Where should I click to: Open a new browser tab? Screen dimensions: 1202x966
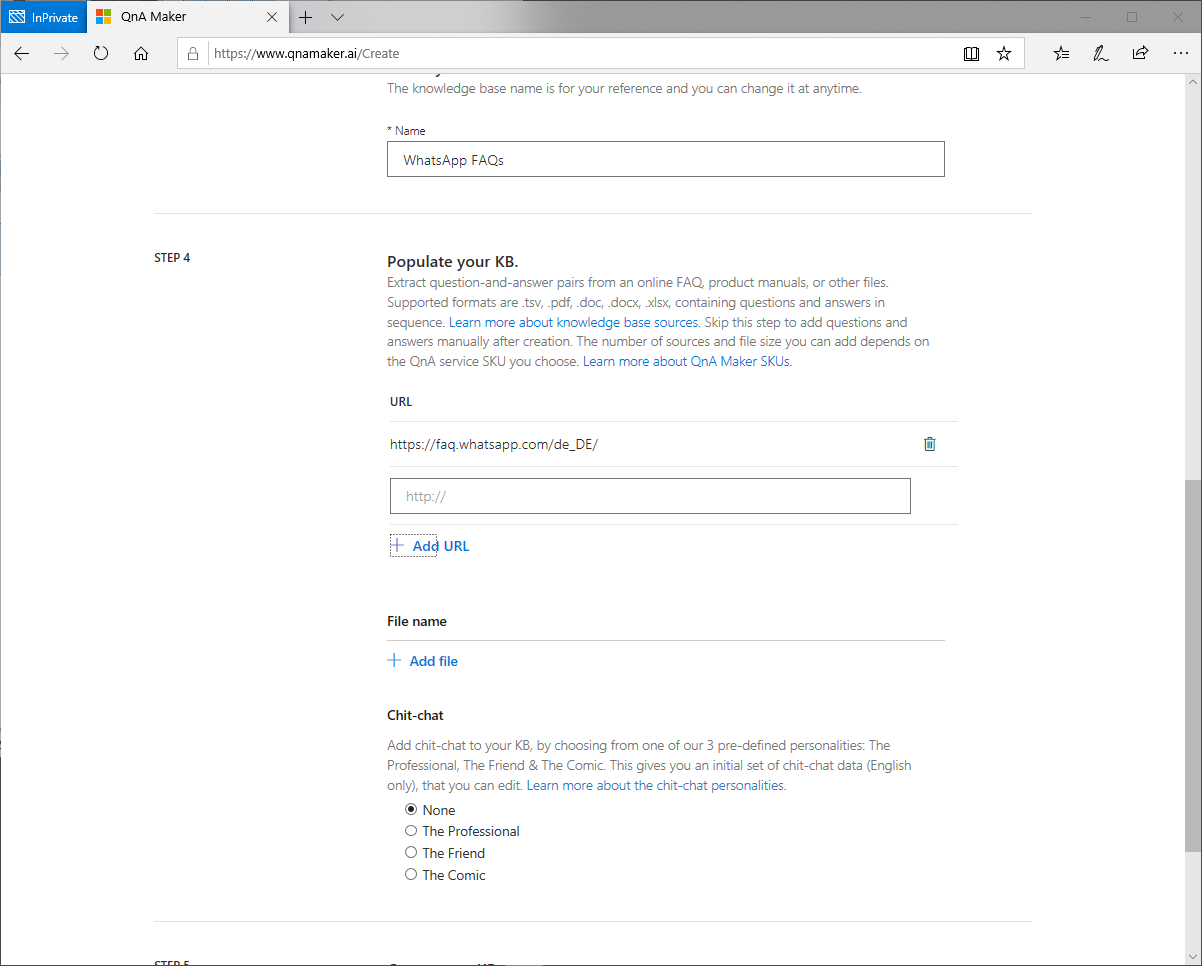(x=306, y=17)
